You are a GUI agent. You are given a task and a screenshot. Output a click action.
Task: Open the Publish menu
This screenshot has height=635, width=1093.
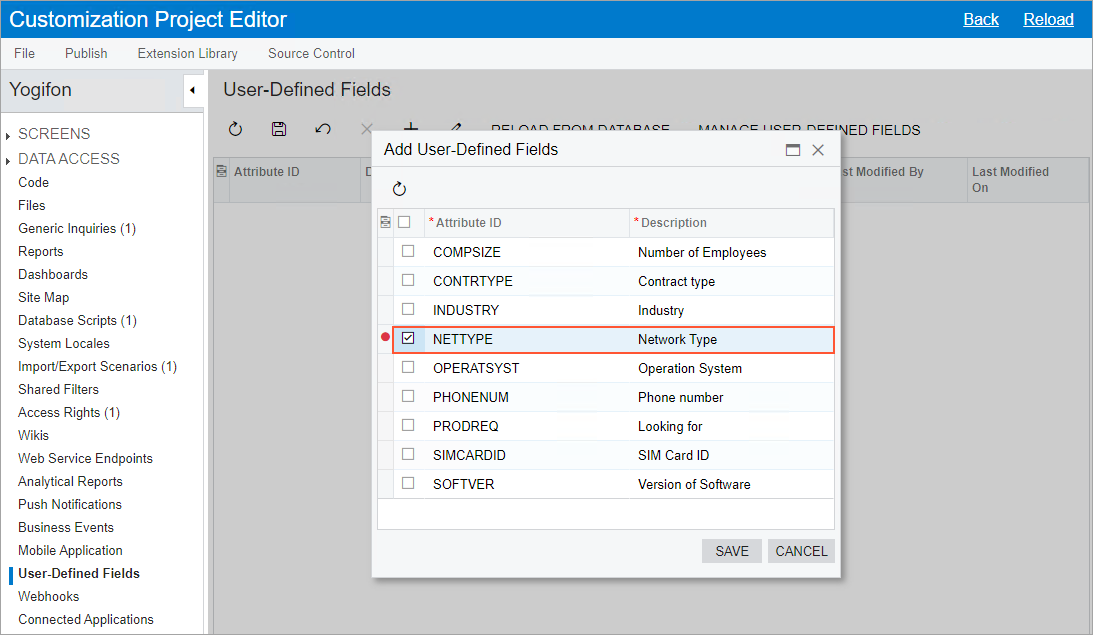(86, 53)
